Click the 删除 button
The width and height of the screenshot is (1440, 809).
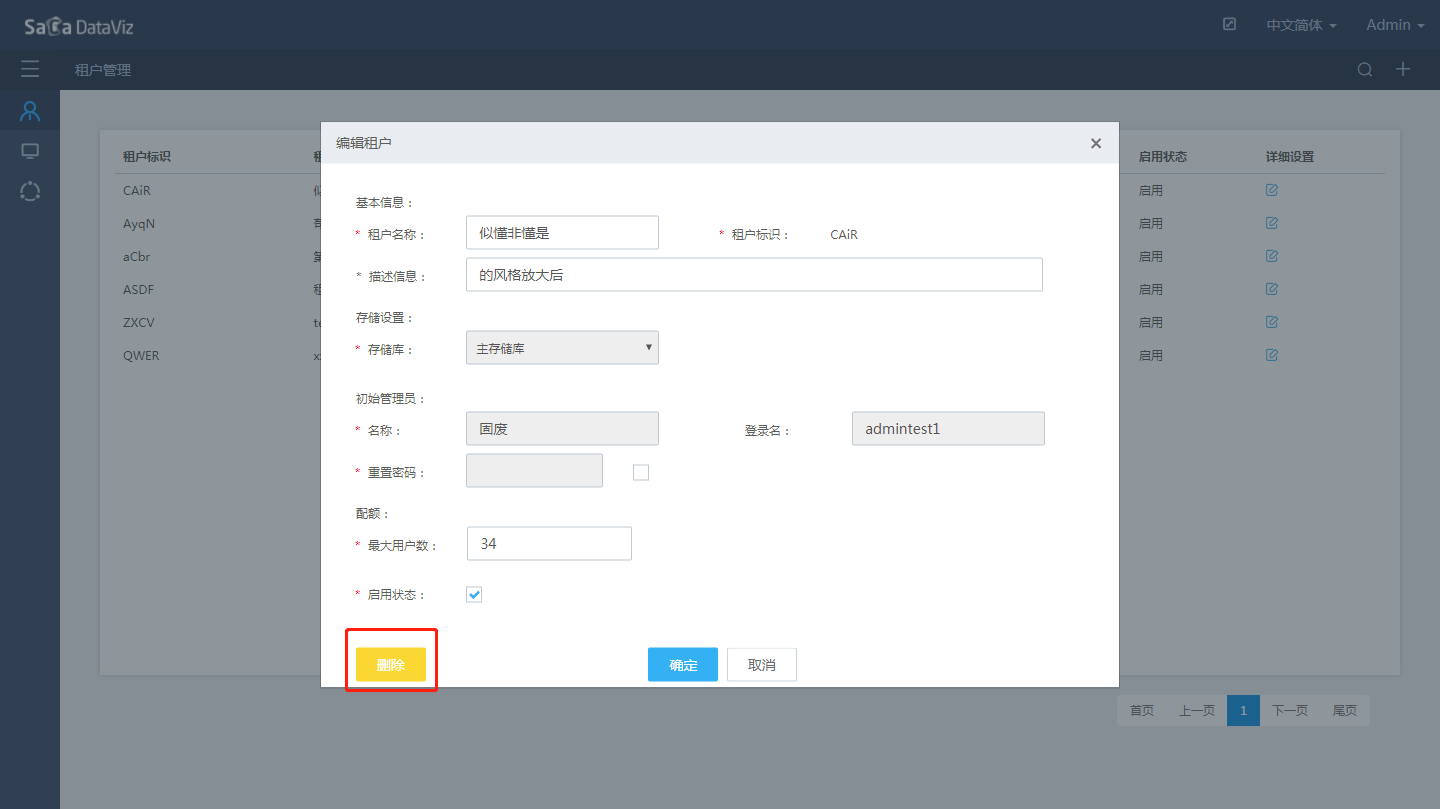391,665
